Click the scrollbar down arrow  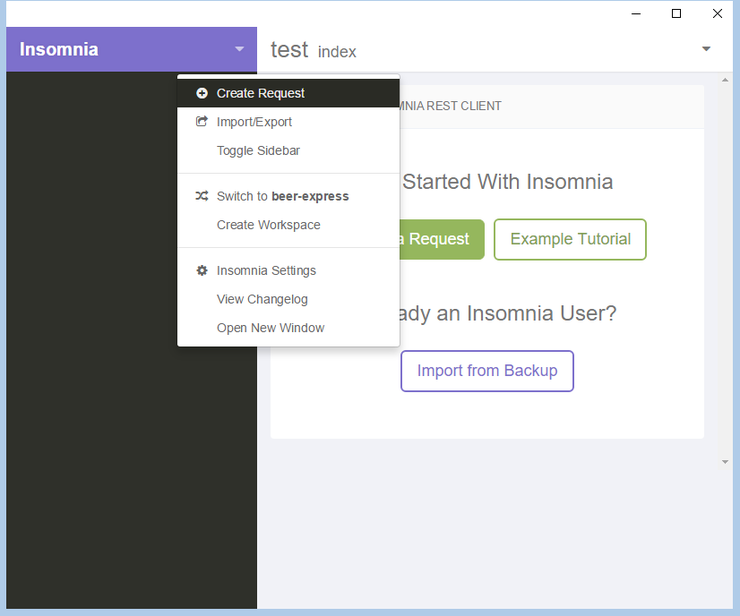[x=725, y=462]
